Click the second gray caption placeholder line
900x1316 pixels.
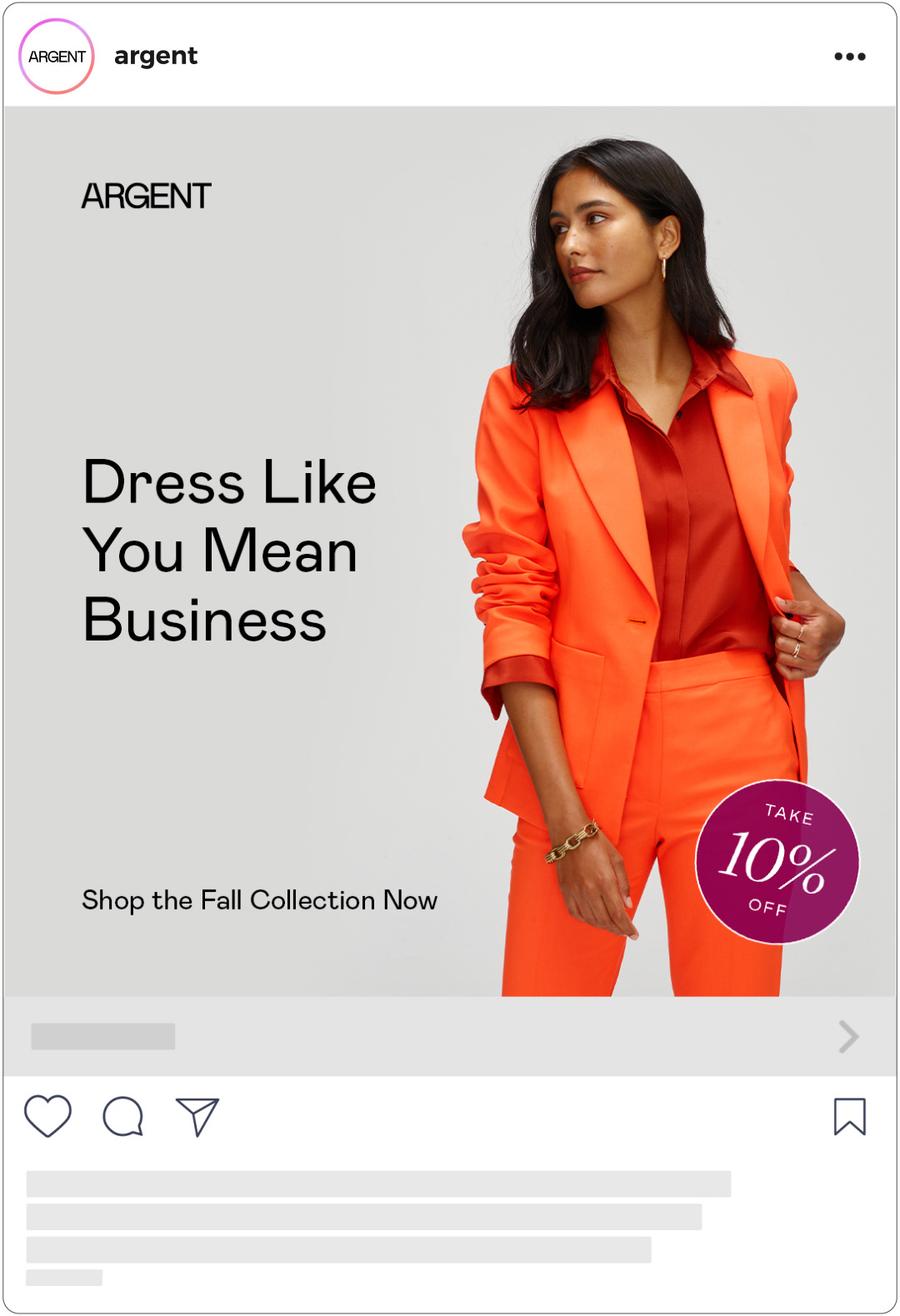coord(364,1217)
